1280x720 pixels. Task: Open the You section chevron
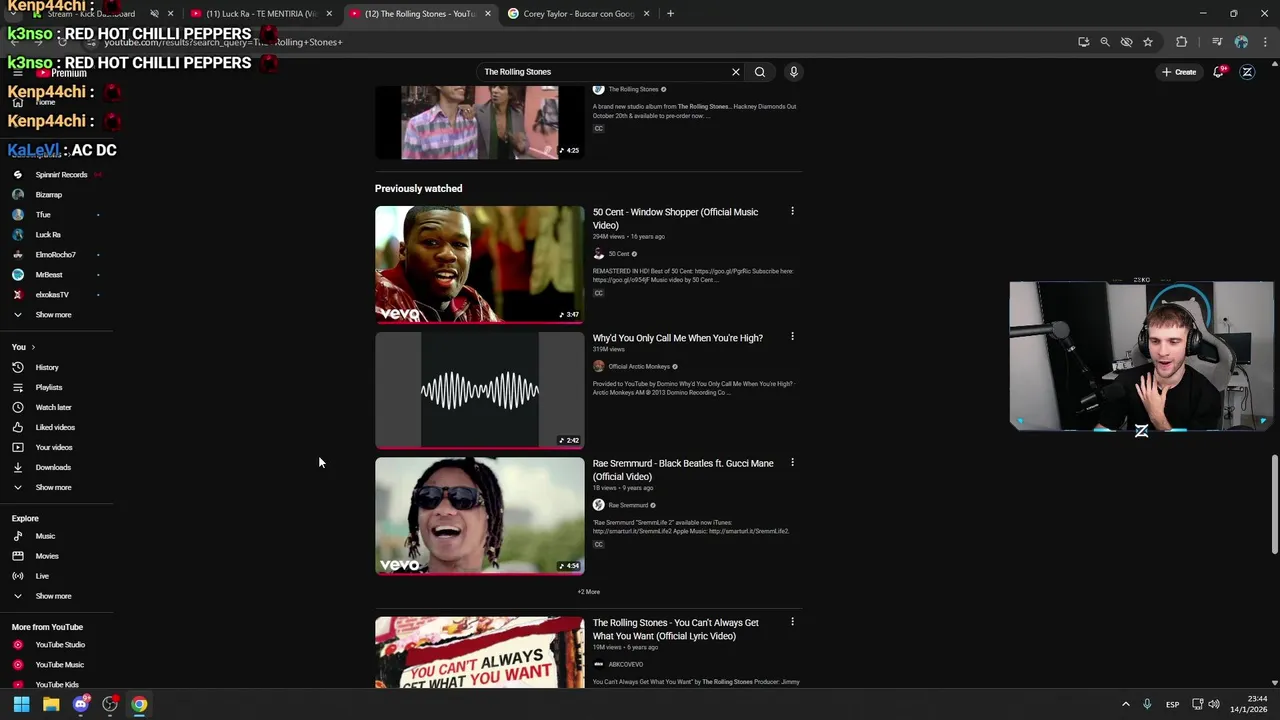click(x=33, y=347)
